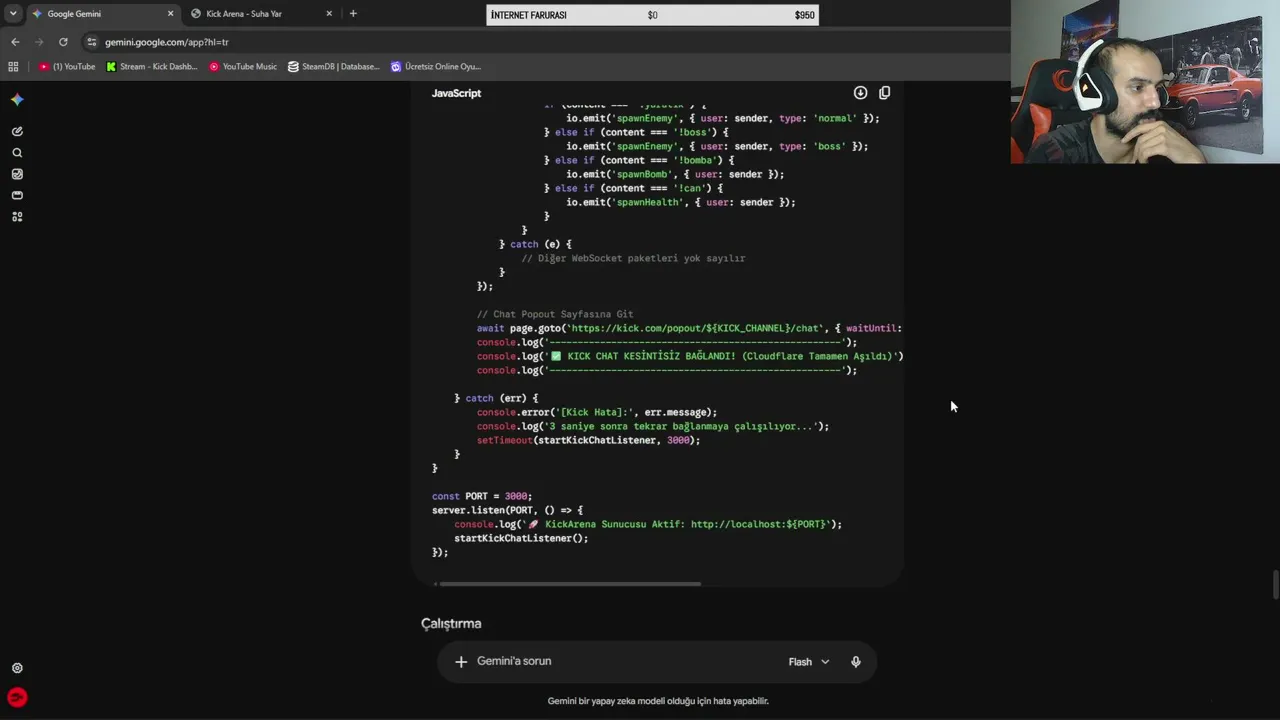Click the code block horizontal scrollbar
Viewport: 1280px width, 720px height.
pos(570,584)
